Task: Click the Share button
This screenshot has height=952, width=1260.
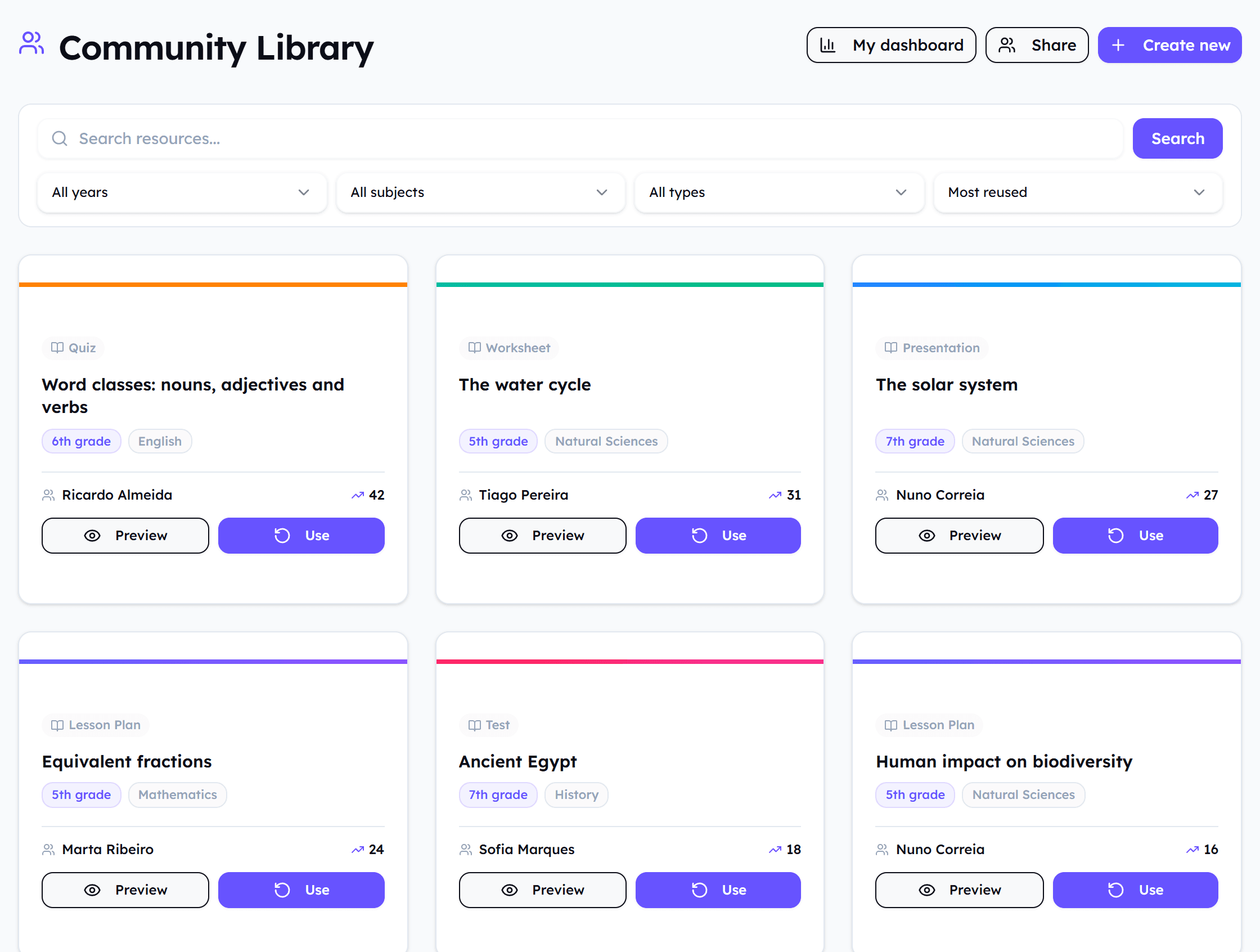Action: (x=1037, y=45)
